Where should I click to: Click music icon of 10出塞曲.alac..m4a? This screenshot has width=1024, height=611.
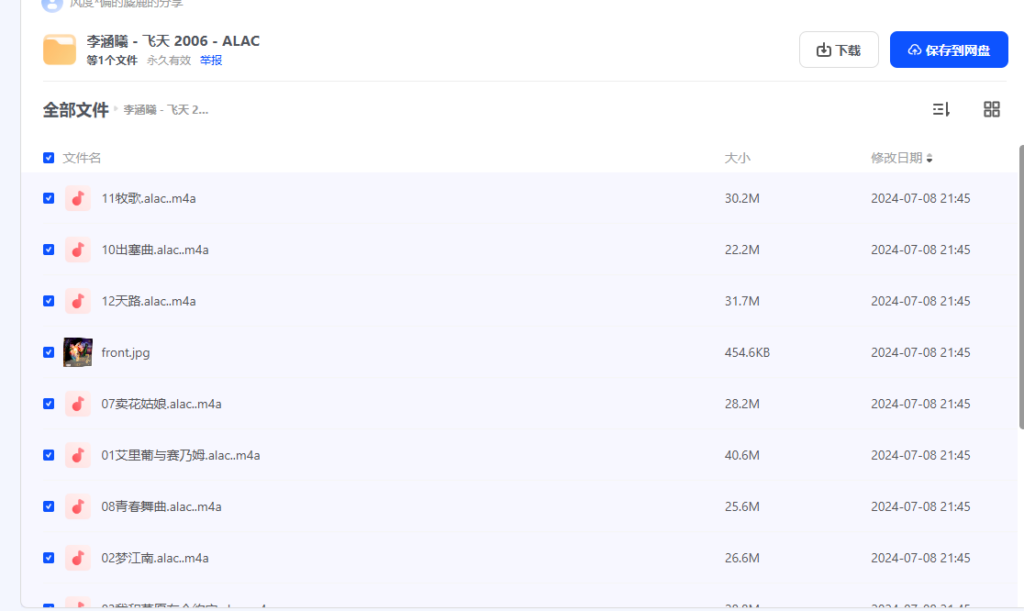(x=78, y=250)
